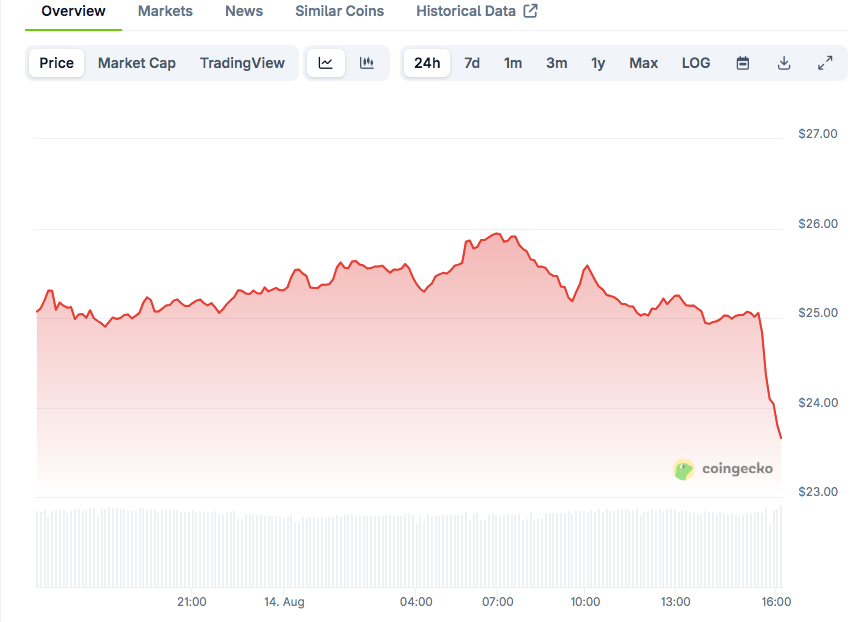Show Max time range

click(643, 63)
